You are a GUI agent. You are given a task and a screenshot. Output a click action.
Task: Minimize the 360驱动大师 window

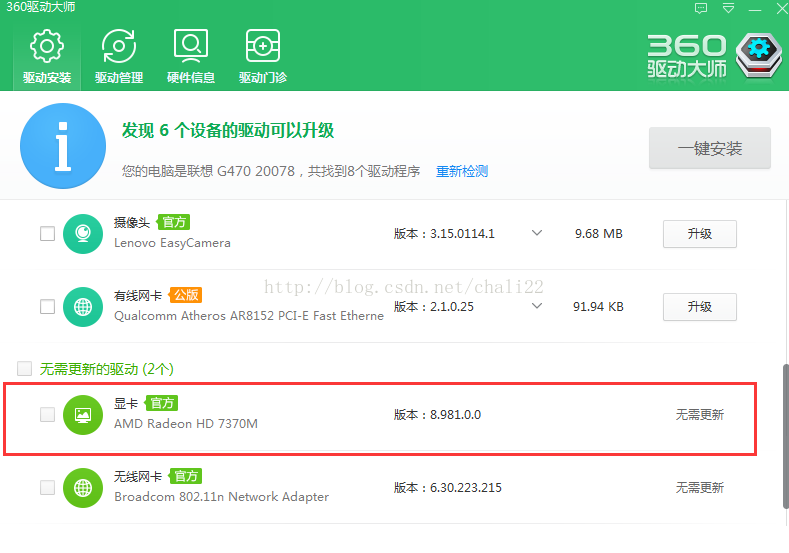coord(755,9)
